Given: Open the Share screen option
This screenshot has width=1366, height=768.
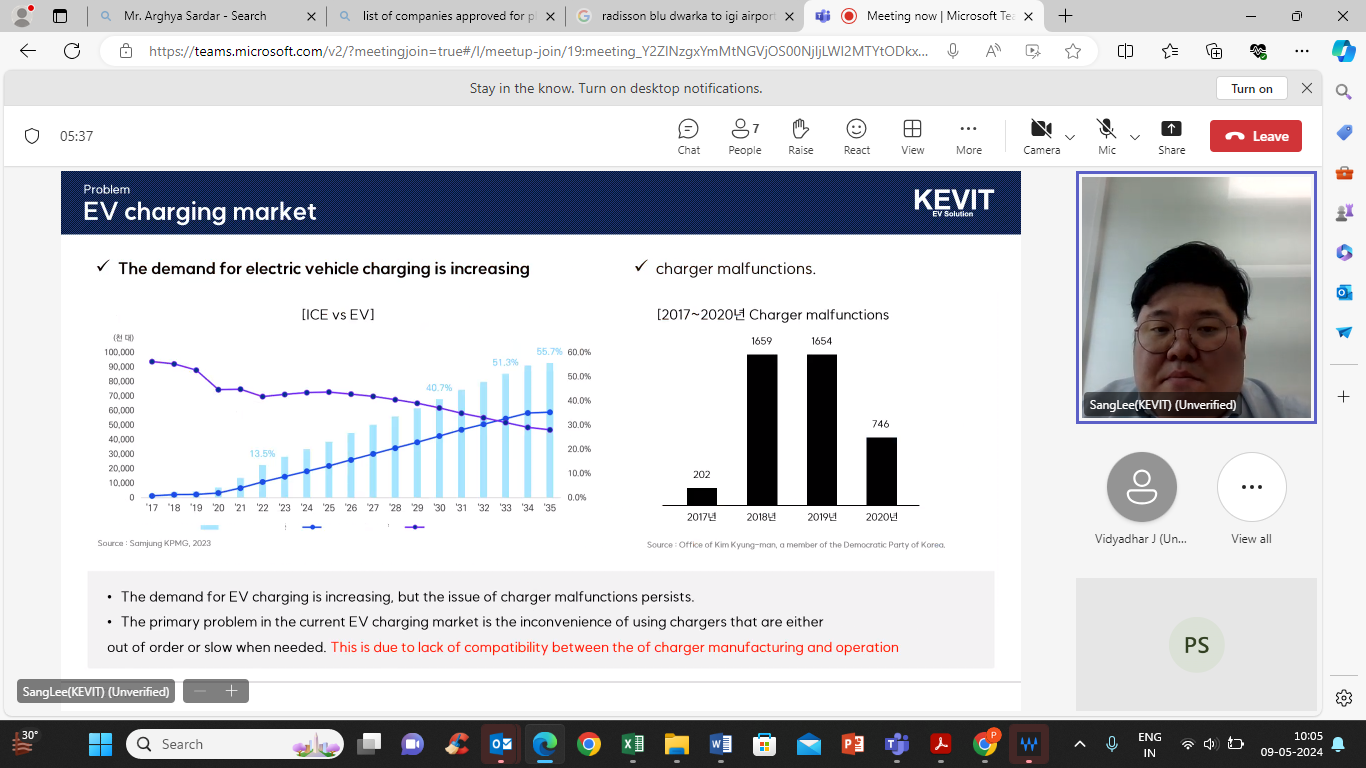Looking at the screenshot, I should coord(1171,136).
